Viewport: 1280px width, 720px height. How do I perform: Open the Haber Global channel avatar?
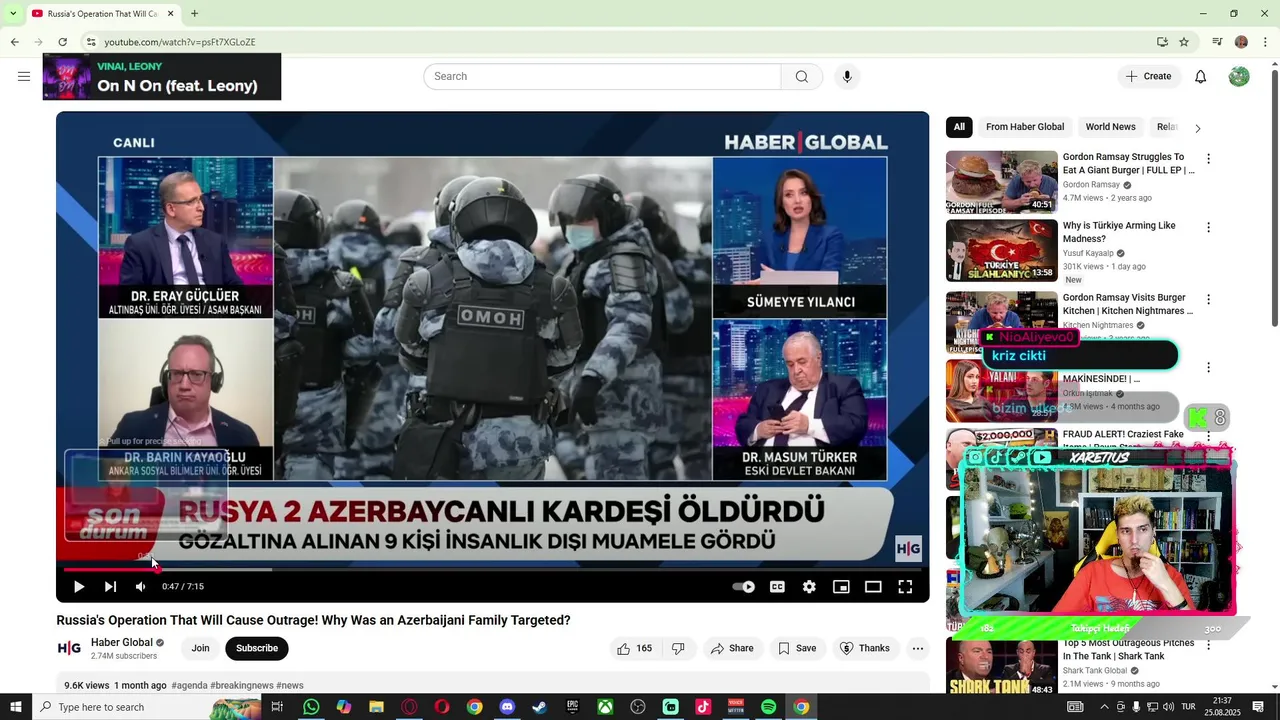click(69, 649)
